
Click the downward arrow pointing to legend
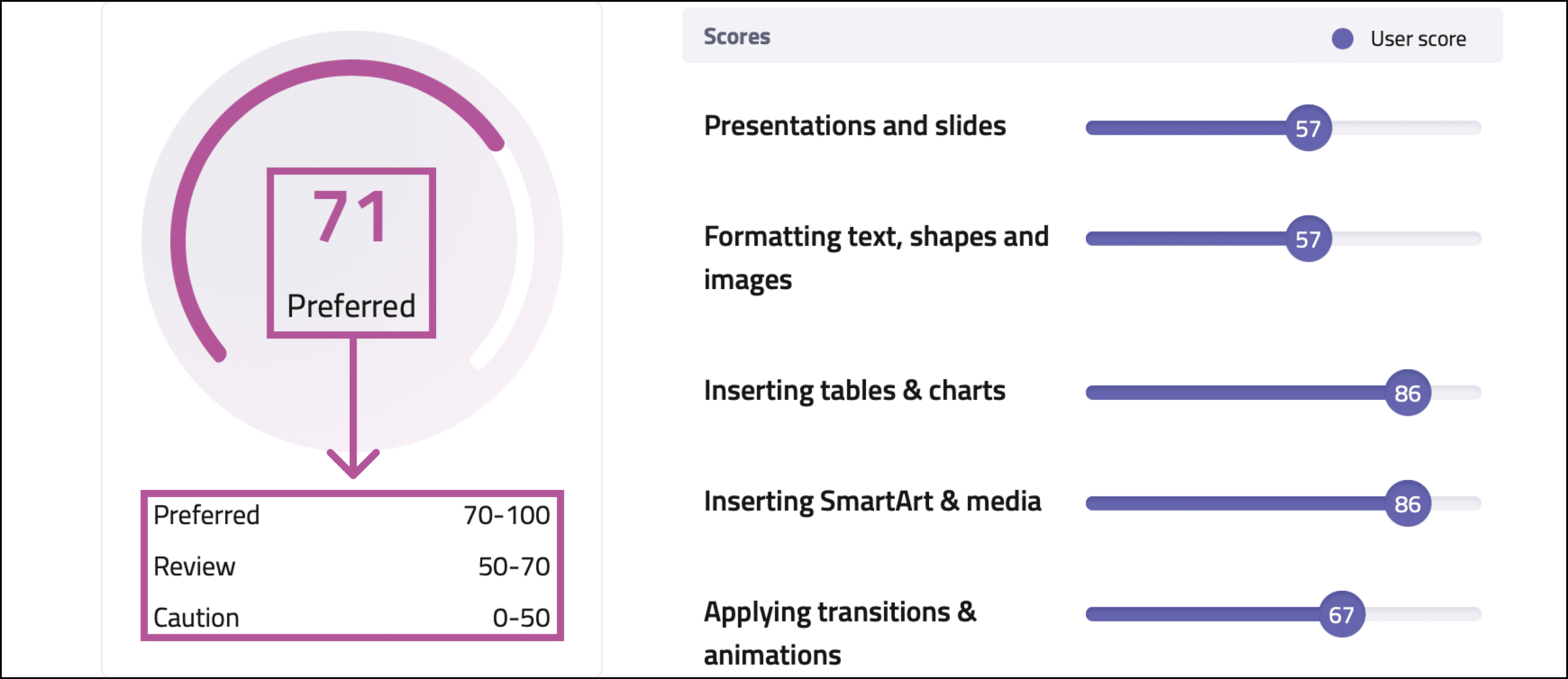pyautogui.click(x=353, y=408)
